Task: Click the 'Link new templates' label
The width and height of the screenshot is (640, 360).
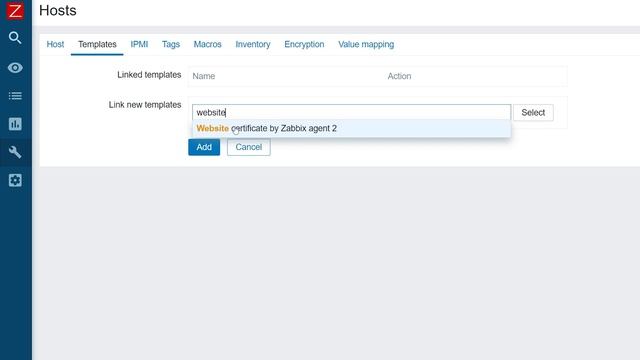Action: point(145,105)
